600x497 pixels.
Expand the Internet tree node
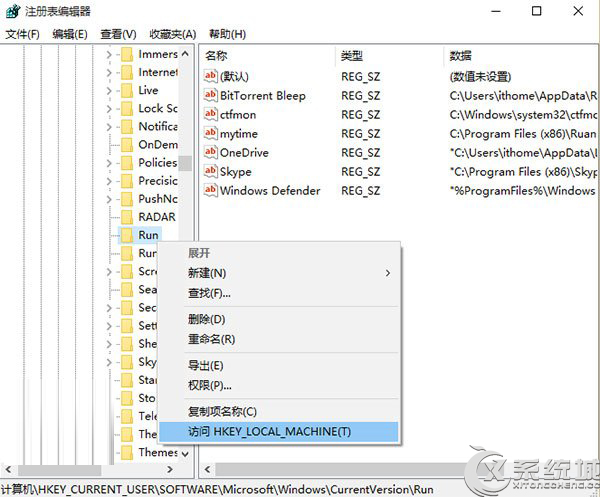[x=109, y=72]
